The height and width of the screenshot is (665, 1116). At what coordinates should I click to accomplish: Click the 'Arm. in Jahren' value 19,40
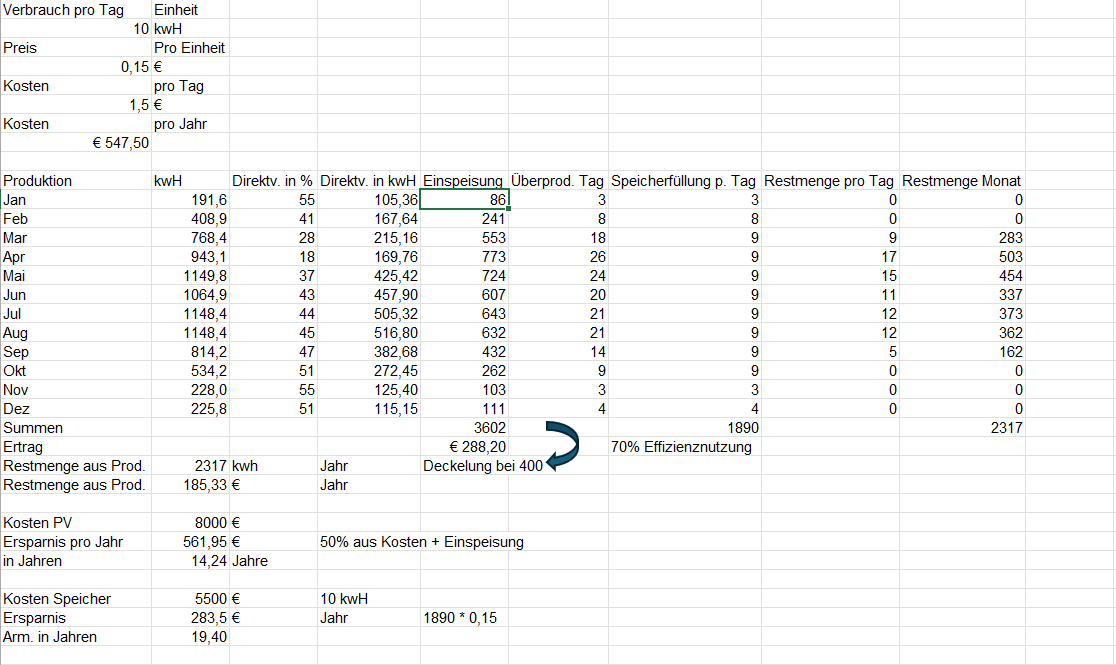tap(190, 637)
